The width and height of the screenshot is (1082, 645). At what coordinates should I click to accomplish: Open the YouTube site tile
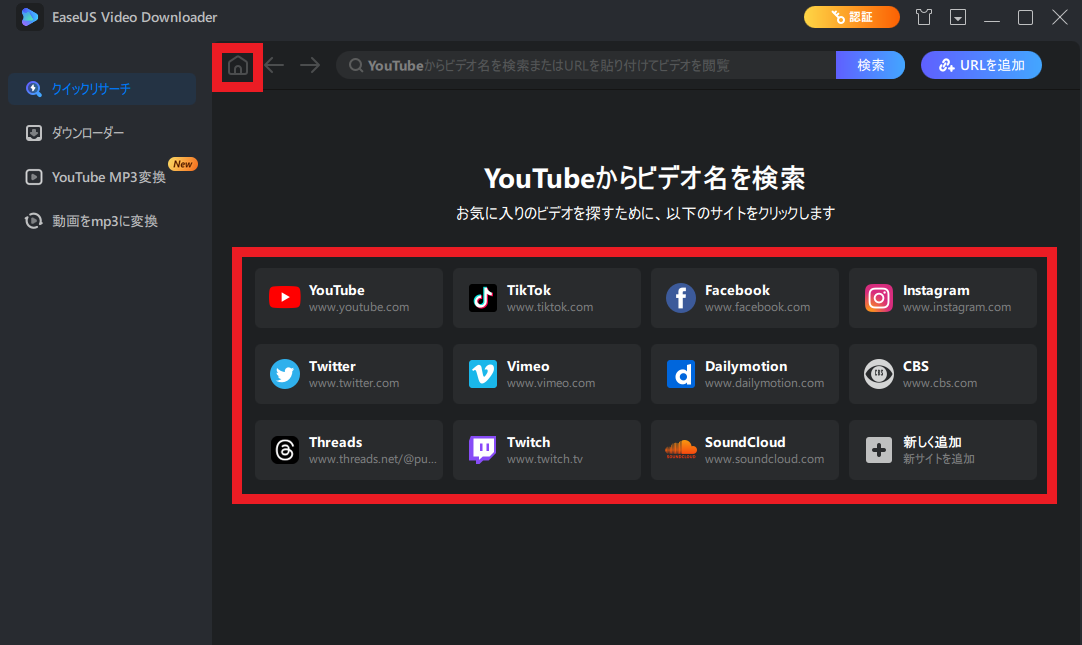pyautogui.click(x=349, y=298)
